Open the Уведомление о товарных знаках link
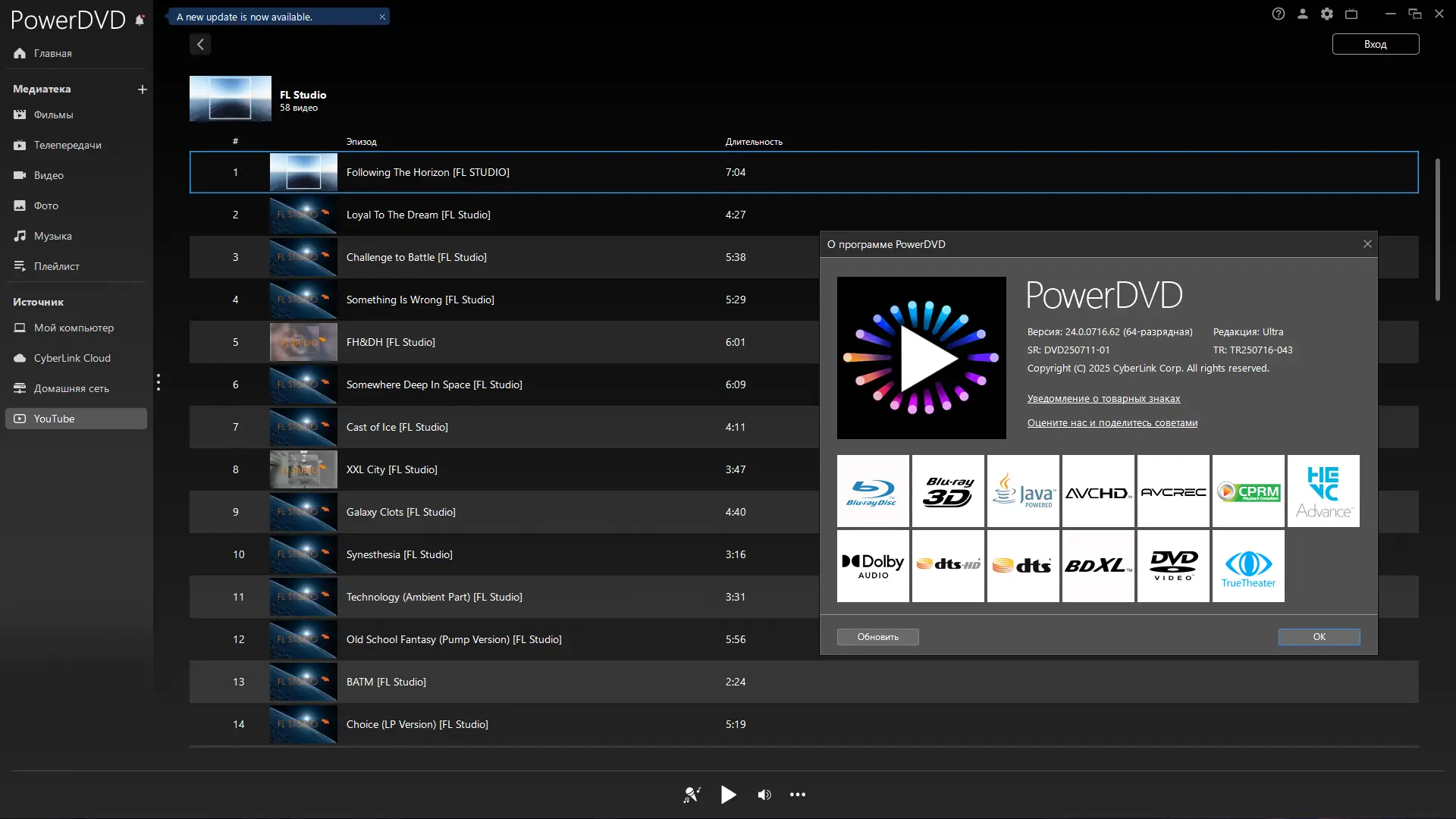 coord(1103,399)
